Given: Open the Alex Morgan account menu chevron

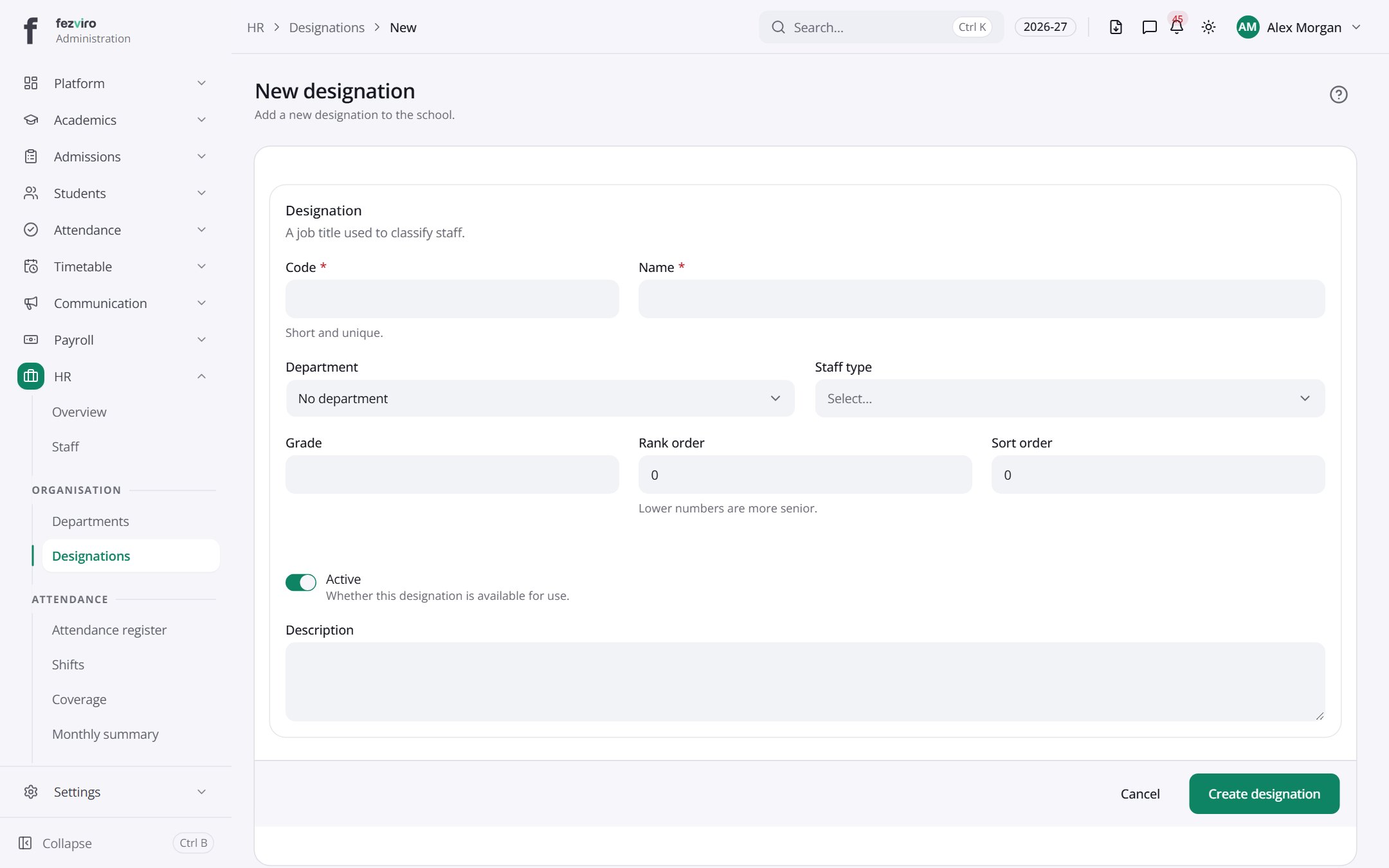Looking at the screenshot, I should pyautogui.click(x=1356, y=27).
